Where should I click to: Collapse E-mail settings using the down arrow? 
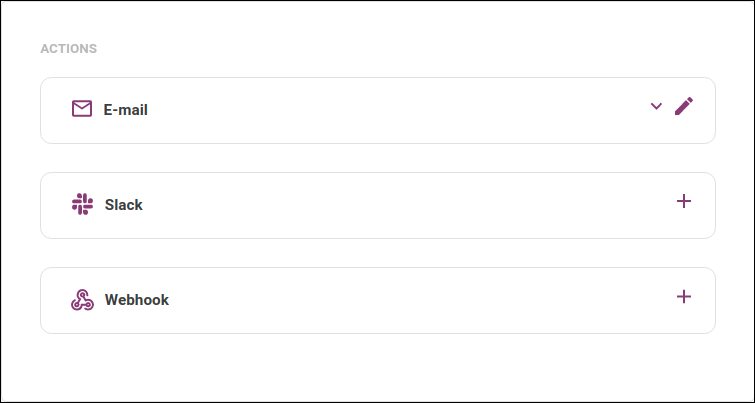pyautogui.click(x=656, y=106)
